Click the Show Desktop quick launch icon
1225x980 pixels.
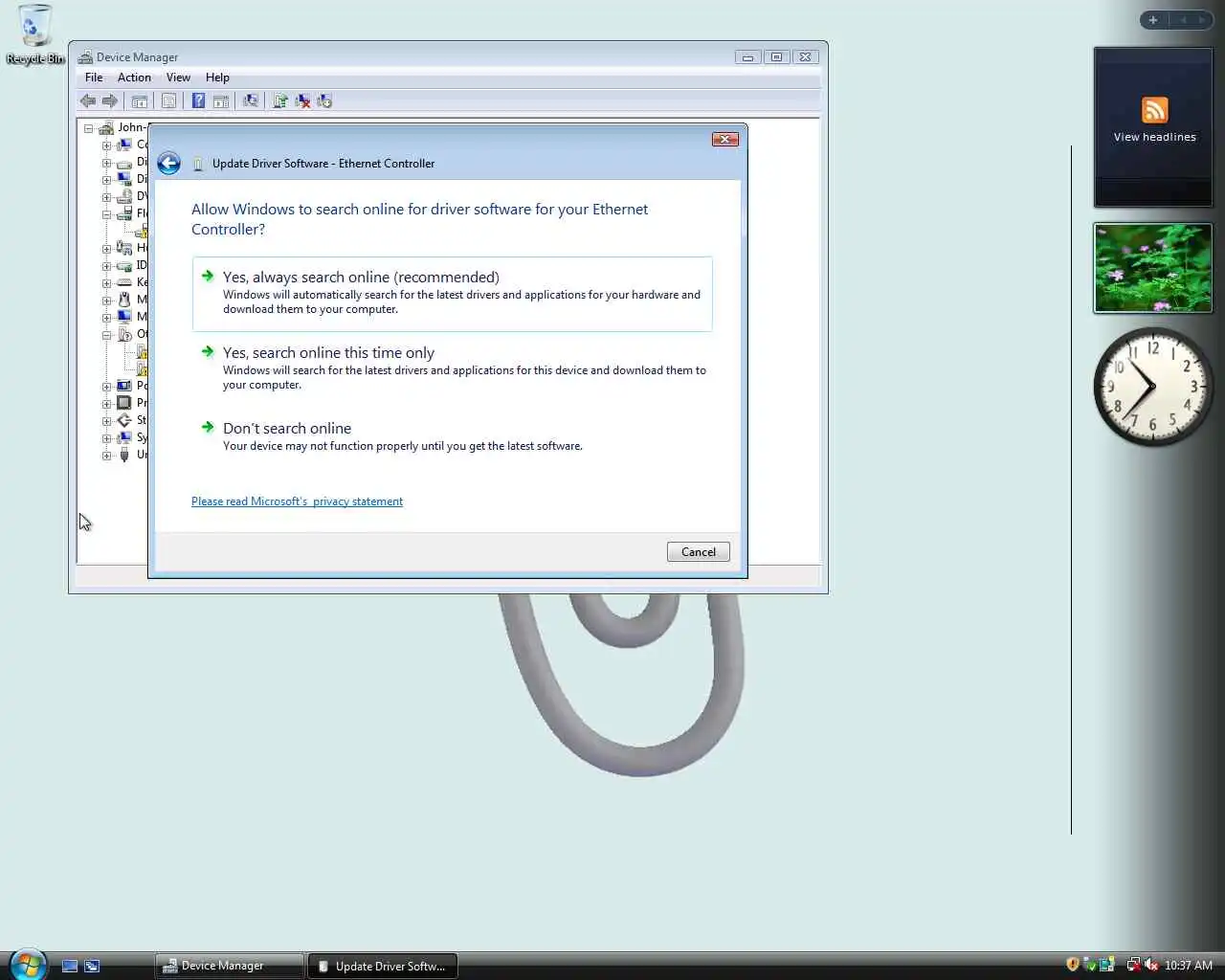click(69, 966)
